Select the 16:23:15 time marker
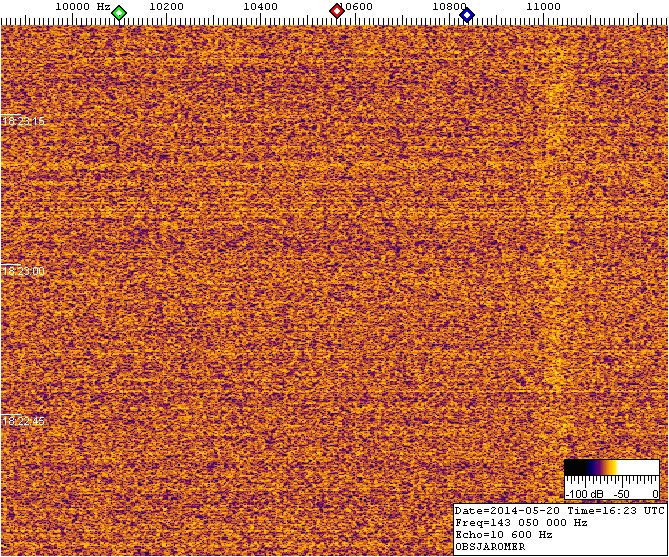 click(23, 121)
